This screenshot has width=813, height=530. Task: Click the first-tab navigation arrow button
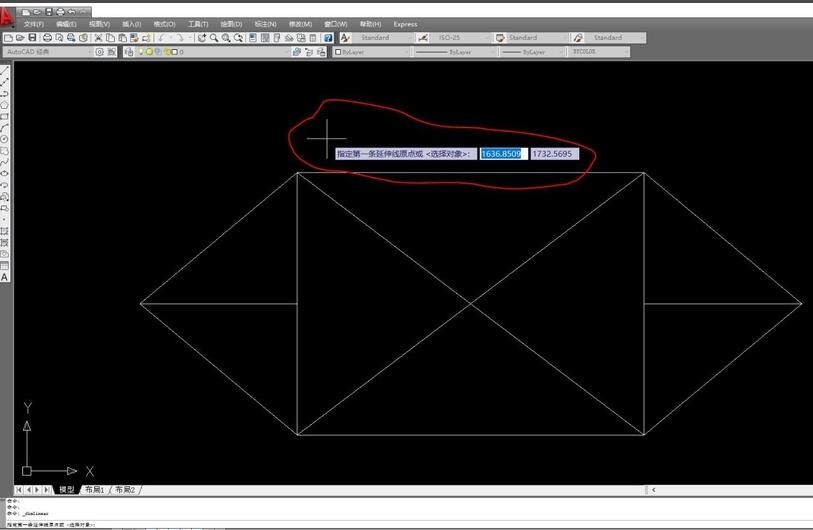19,490
